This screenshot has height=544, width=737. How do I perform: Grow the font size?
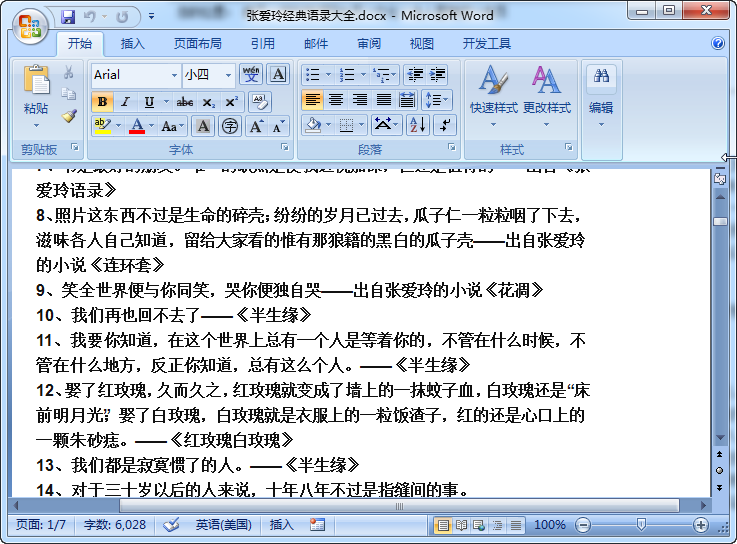[x=256, y=126]
